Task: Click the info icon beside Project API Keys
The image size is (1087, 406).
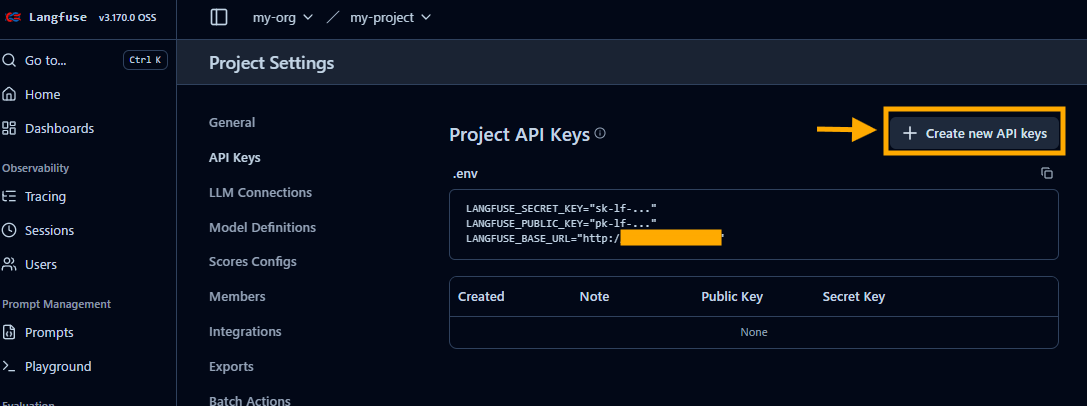Action: pyautogui.click(x=600, y=133)
